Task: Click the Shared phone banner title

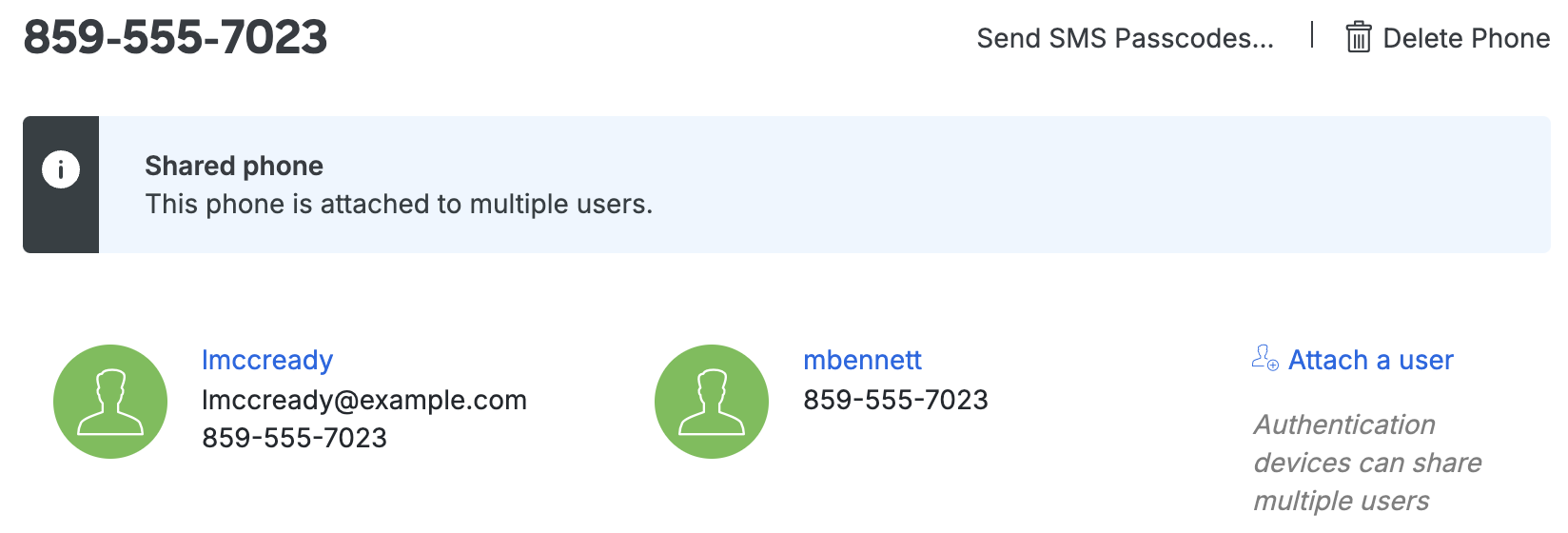Action: (x=234, y=166)
